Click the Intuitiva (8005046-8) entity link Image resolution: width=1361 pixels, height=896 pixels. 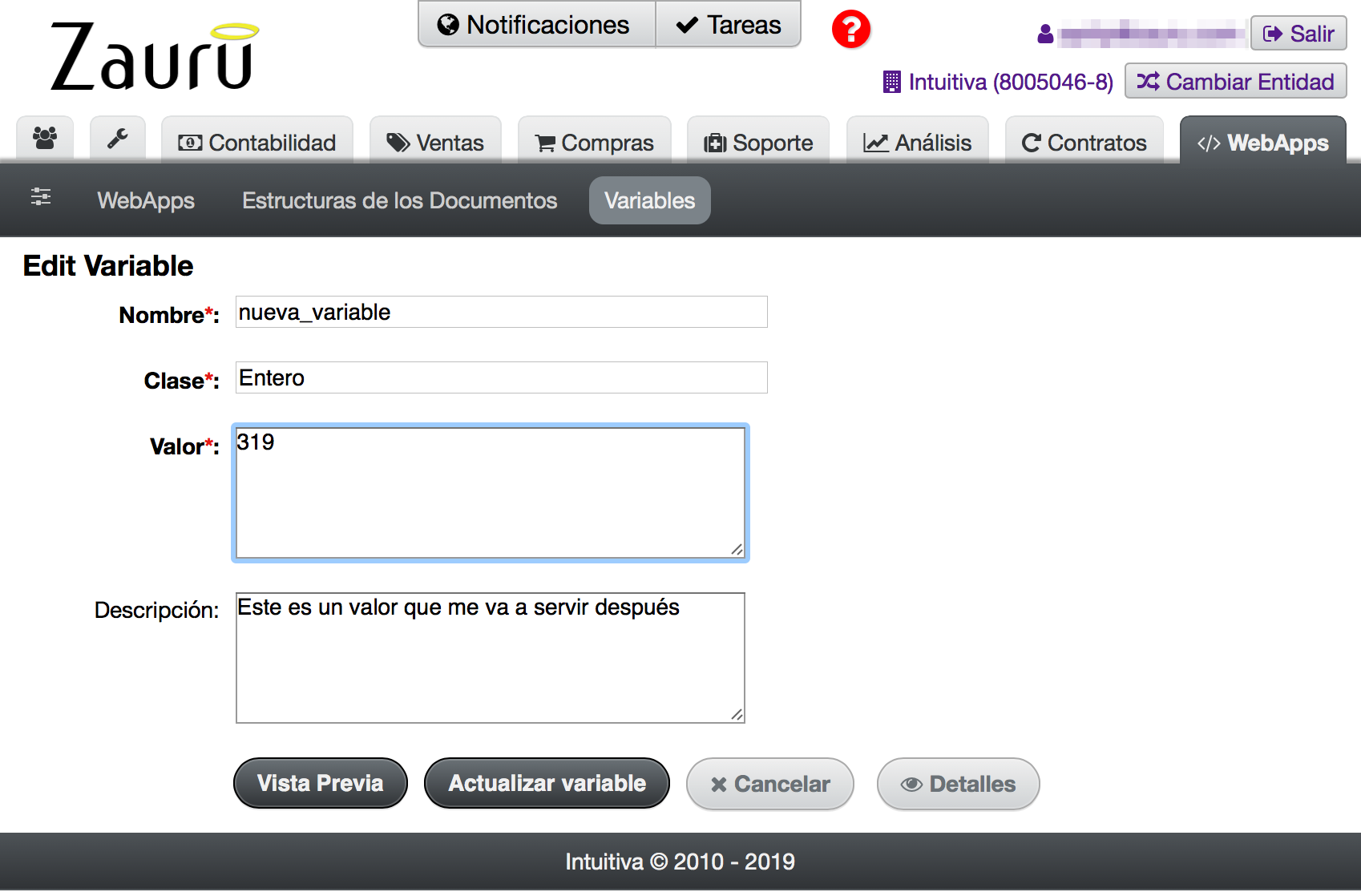tap(1011, 82)
